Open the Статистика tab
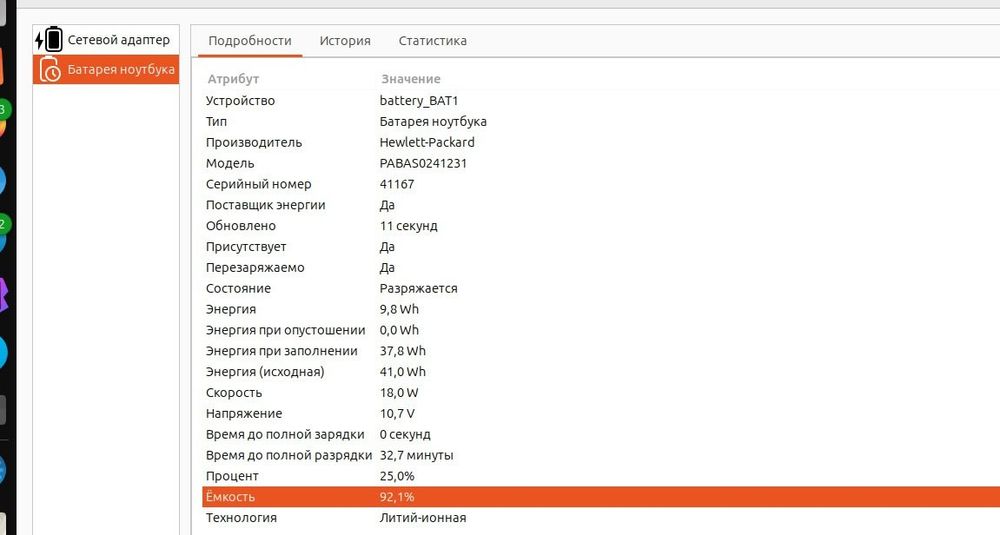This screenshot has height=535, width=1000. coord(432,41)
